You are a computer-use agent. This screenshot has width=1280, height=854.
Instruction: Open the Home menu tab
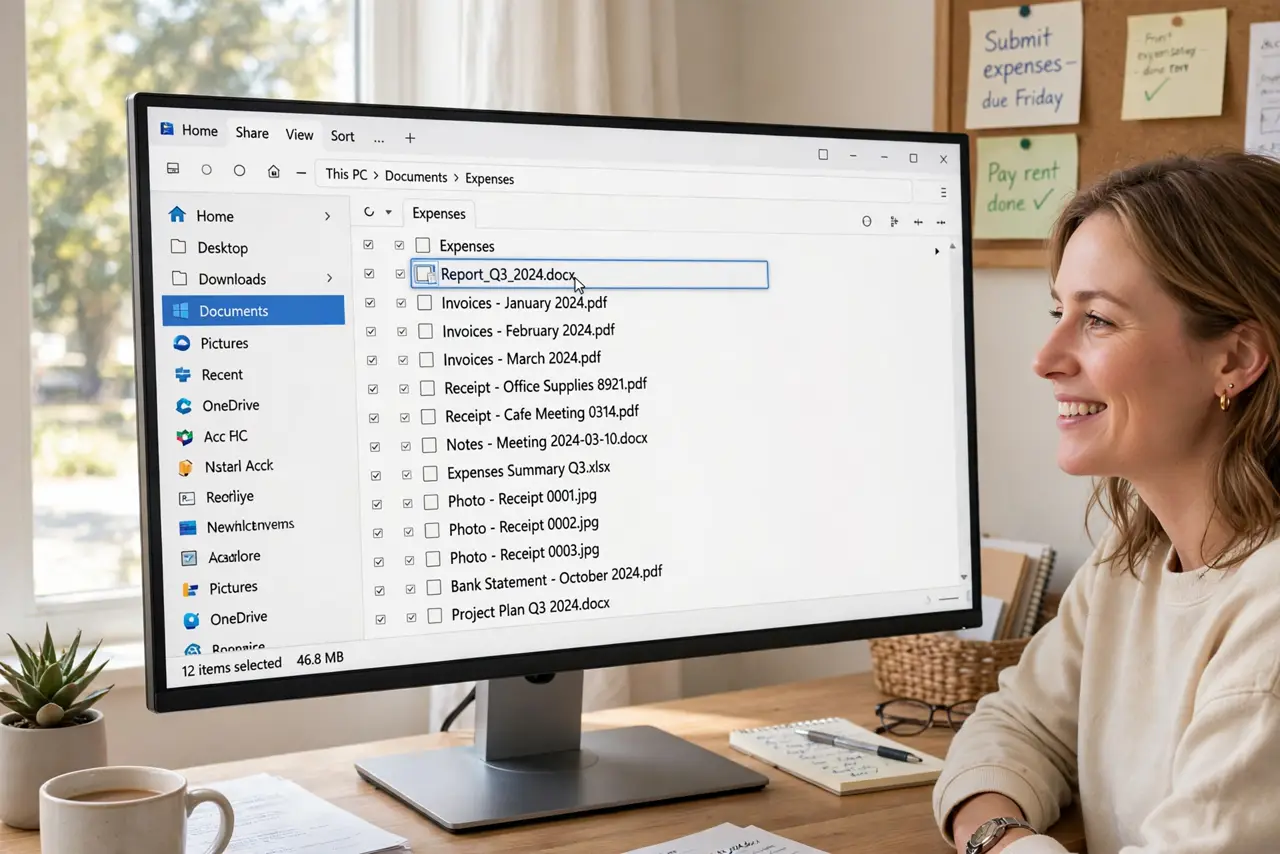[200, 131]
